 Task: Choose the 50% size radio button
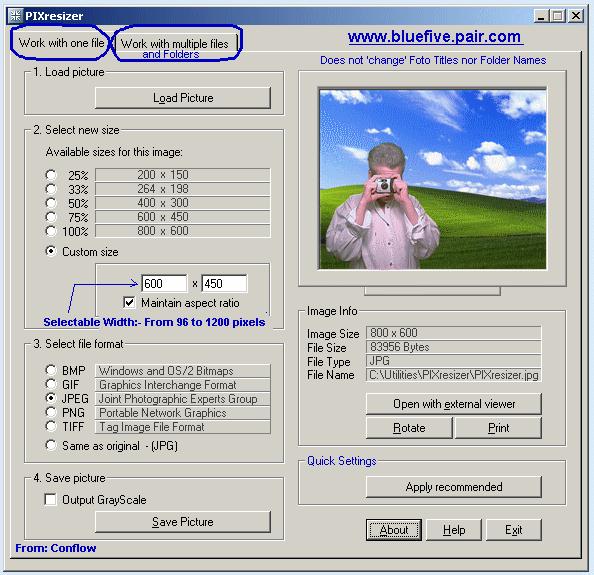[51, 203]
